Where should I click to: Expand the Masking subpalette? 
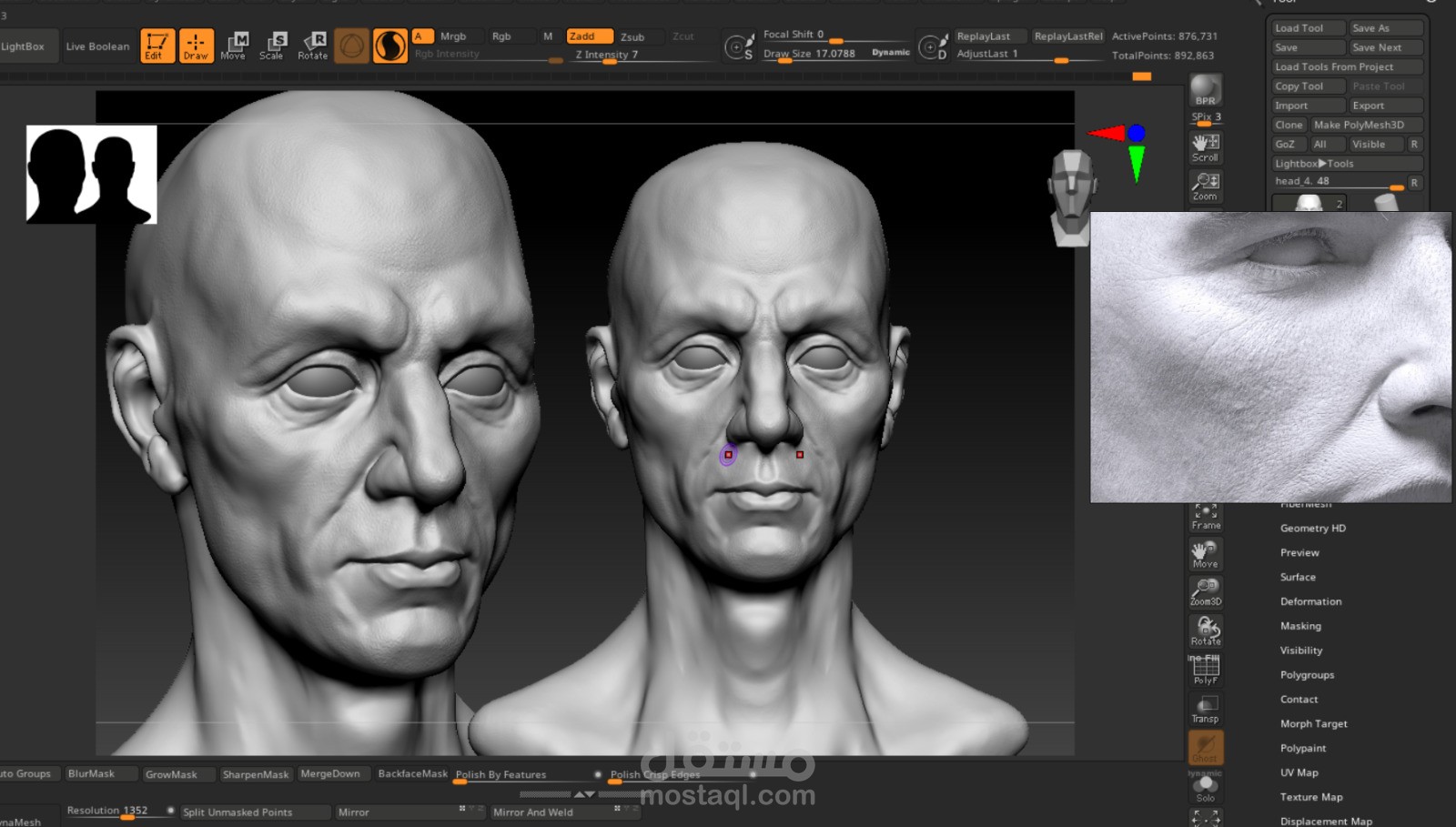1300,626
